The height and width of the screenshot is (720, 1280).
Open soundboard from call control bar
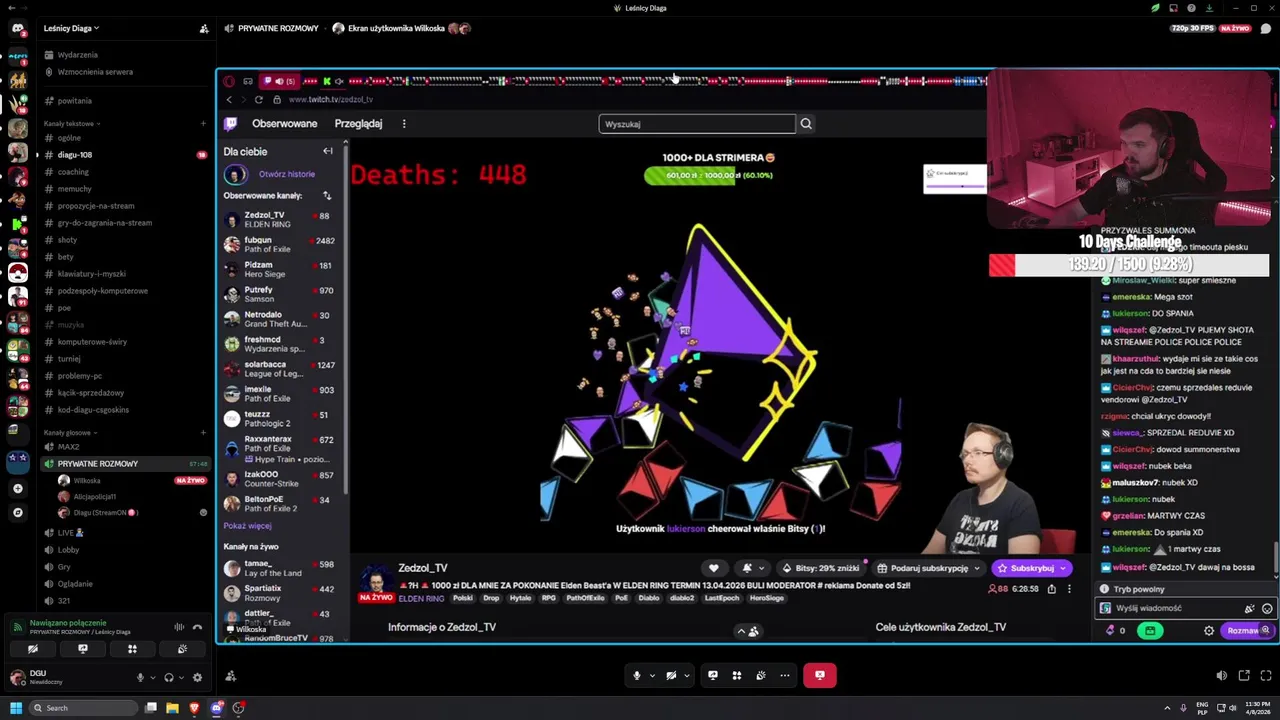coord(761,675)
